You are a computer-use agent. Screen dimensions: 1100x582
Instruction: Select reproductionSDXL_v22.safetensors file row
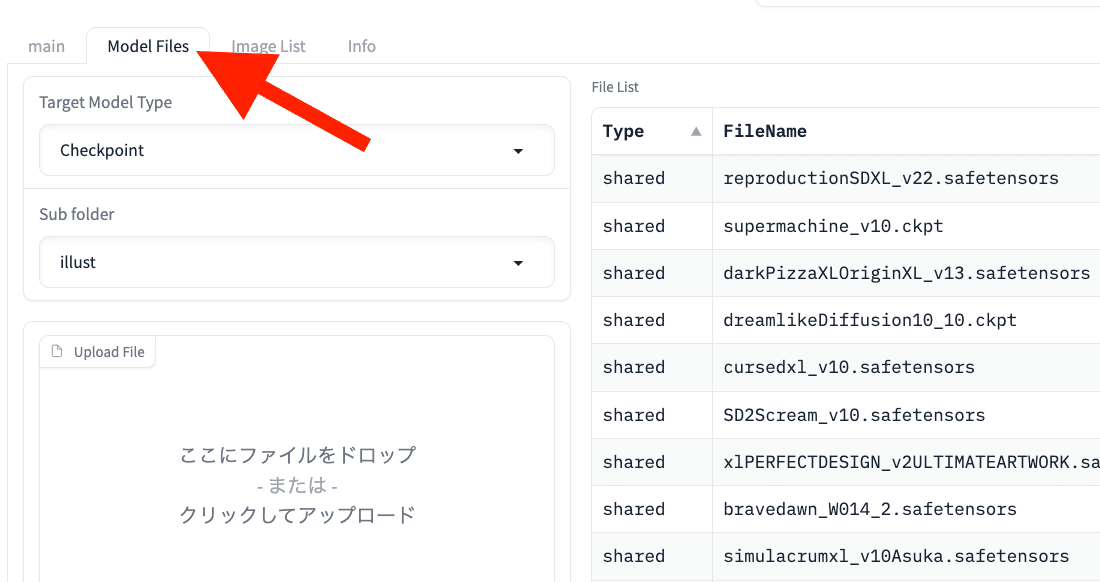coord(890,178)
